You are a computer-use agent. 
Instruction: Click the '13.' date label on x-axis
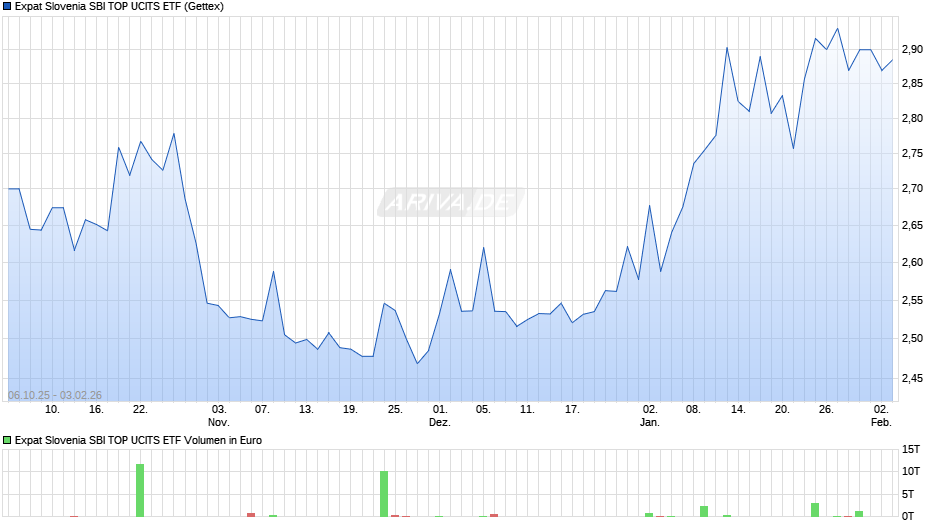(x=306, y=410)
